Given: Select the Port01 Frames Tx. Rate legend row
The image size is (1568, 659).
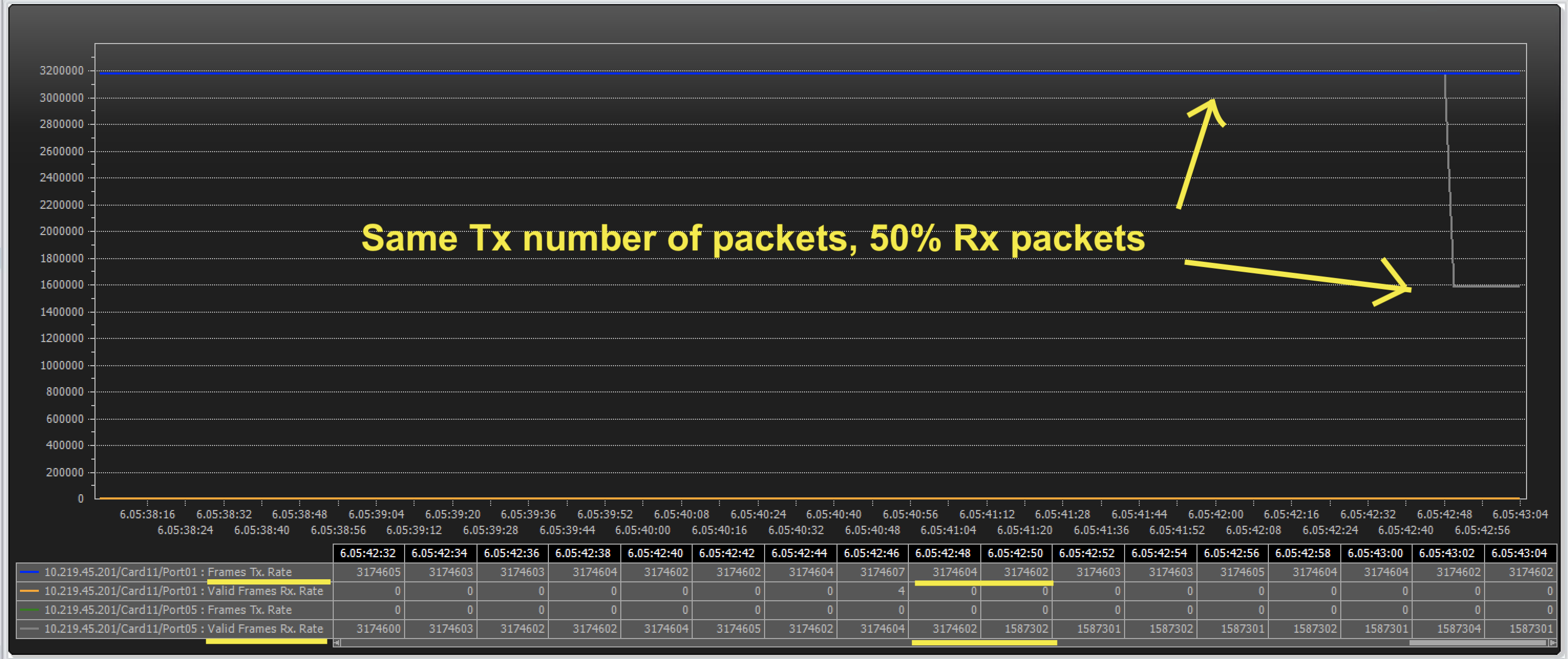Looking at the screenshot, I should tap(174, 572).
